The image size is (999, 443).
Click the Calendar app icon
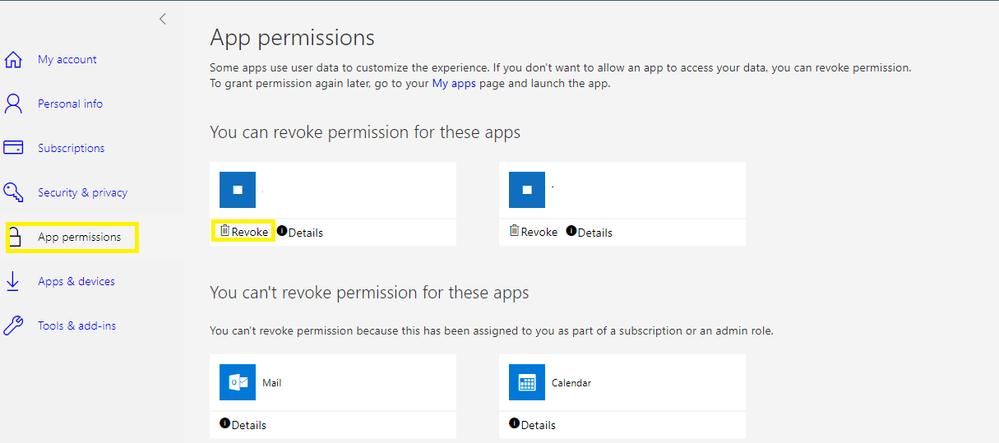527,383
